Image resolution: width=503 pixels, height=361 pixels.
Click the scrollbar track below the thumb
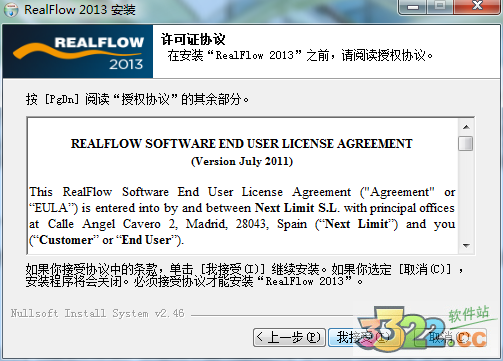click(466, 195)
